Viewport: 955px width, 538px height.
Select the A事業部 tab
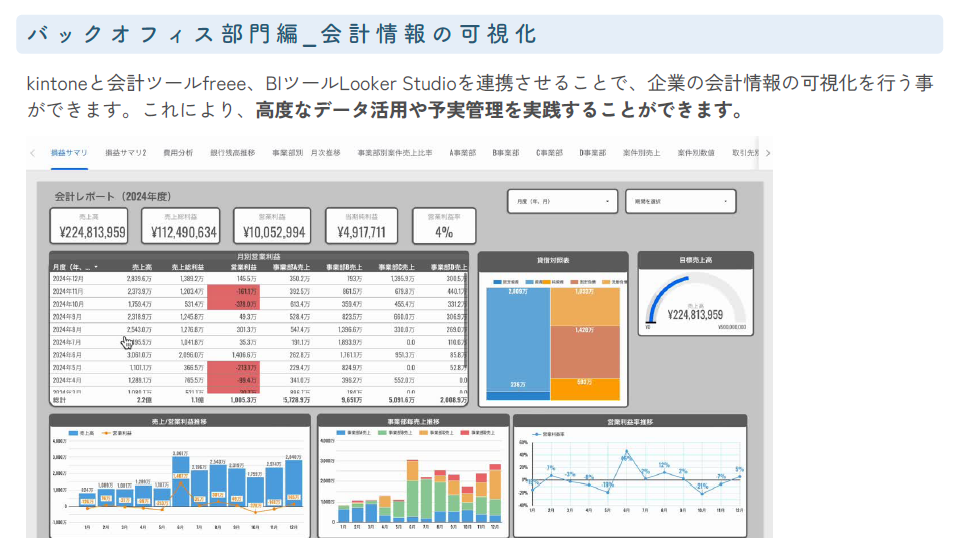462,153
